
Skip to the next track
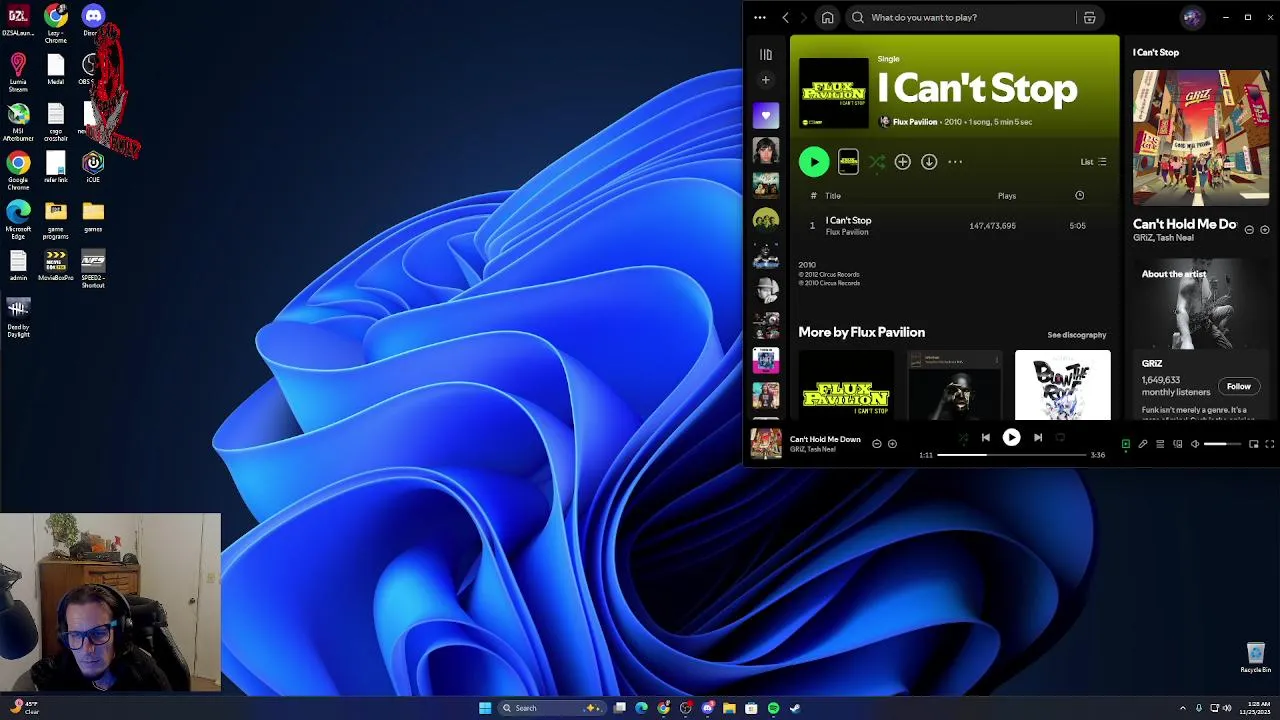pos(1037,438)
